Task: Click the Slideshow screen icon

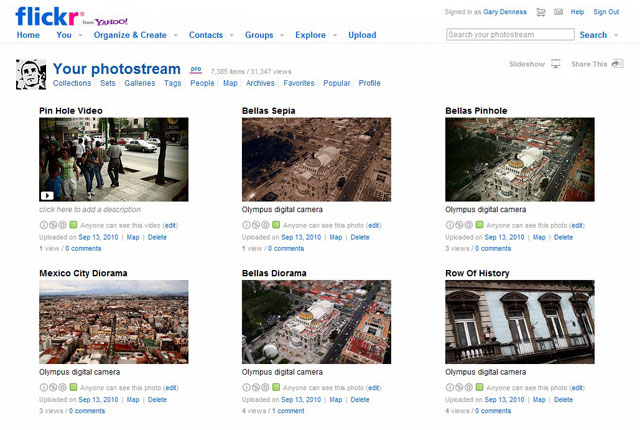Action: click(555, 64)
